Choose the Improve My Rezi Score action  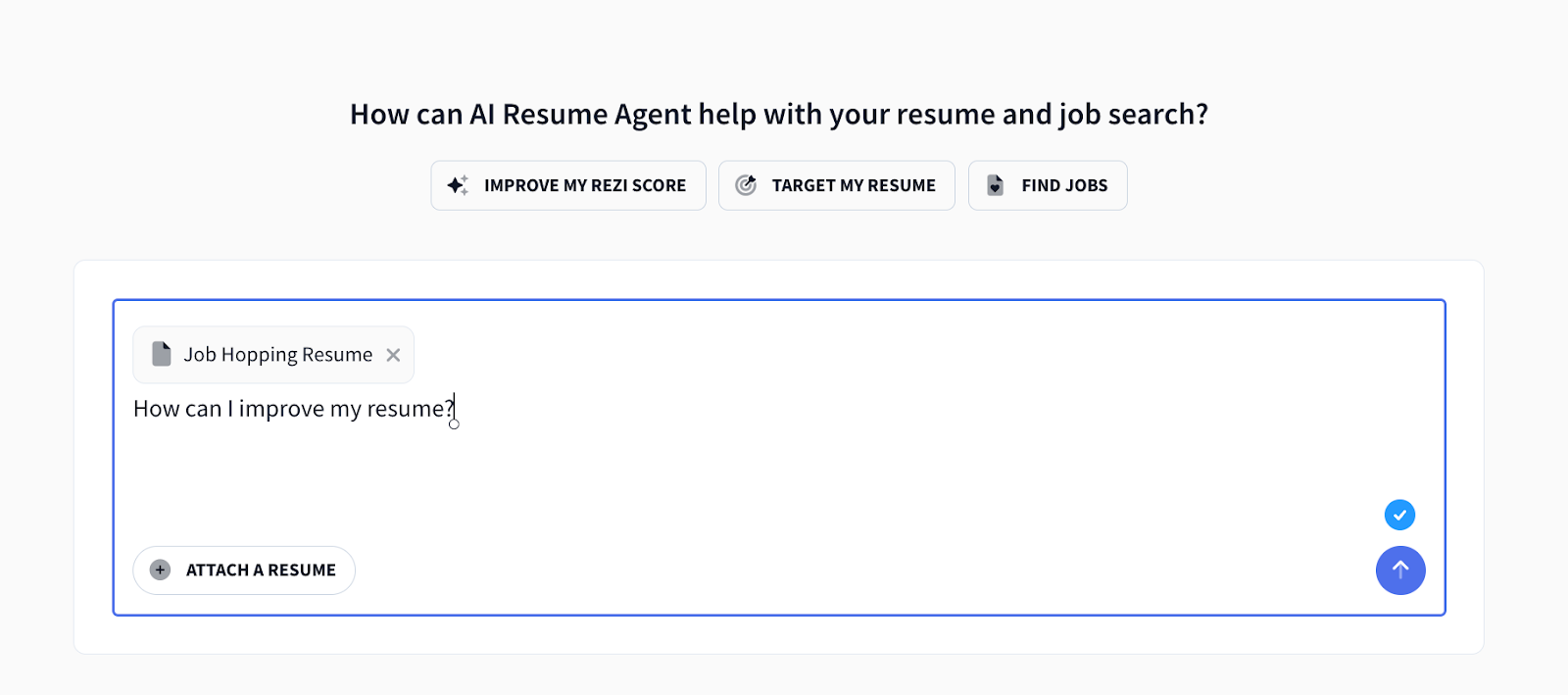(568, 184)
